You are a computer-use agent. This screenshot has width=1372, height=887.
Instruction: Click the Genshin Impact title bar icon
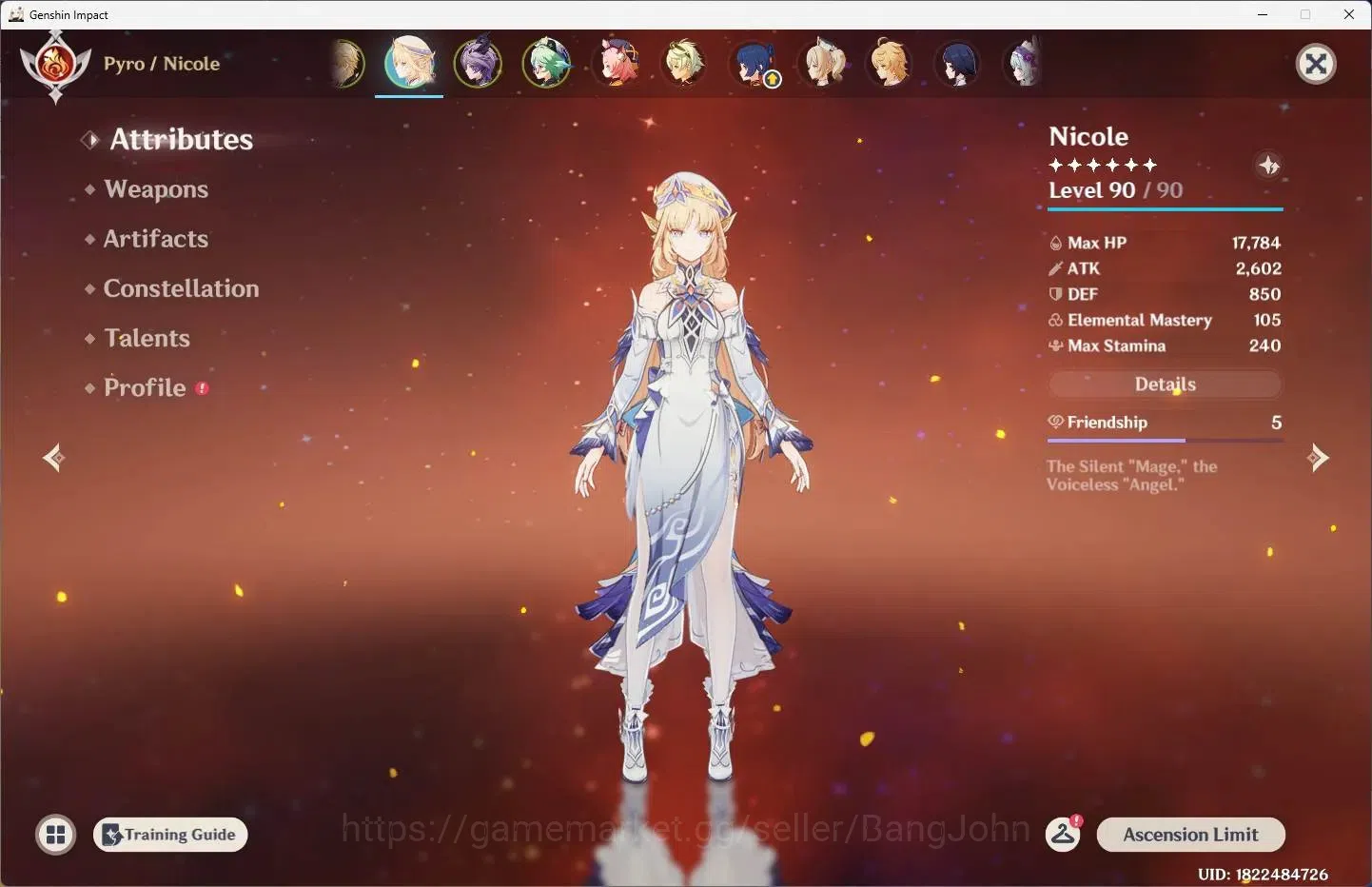(15, 14)
